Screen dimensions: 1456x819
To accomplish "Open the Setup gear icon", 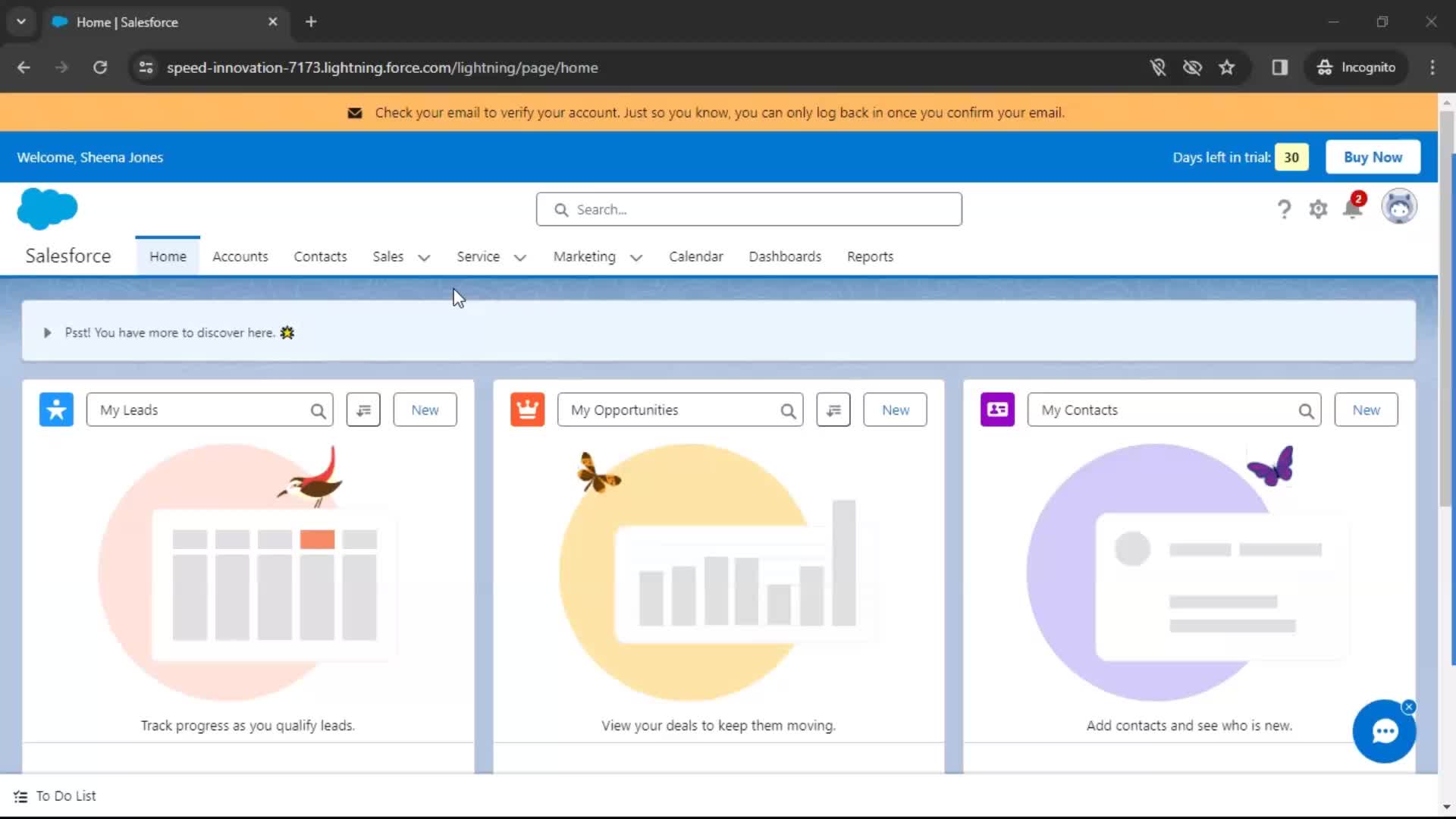I will click(x=1318, y=209).
